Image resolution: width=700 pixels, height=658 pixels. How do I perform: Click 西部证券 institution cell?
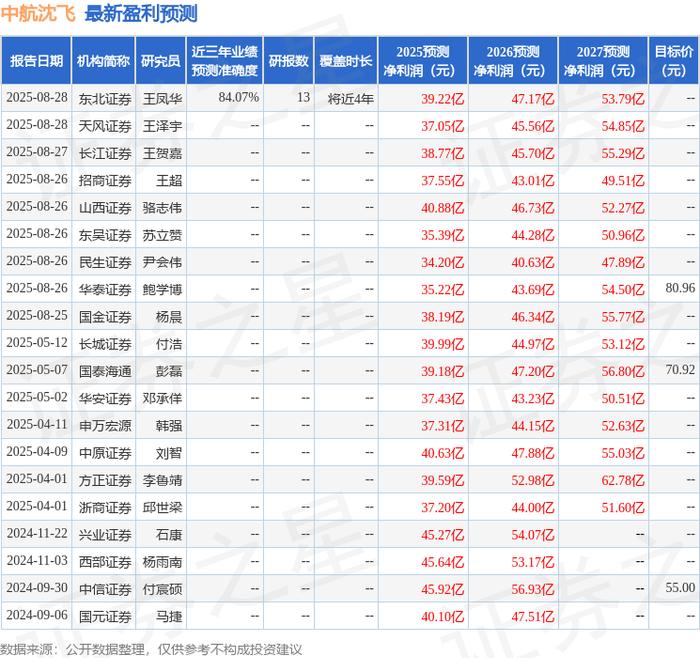coord(105,562)
